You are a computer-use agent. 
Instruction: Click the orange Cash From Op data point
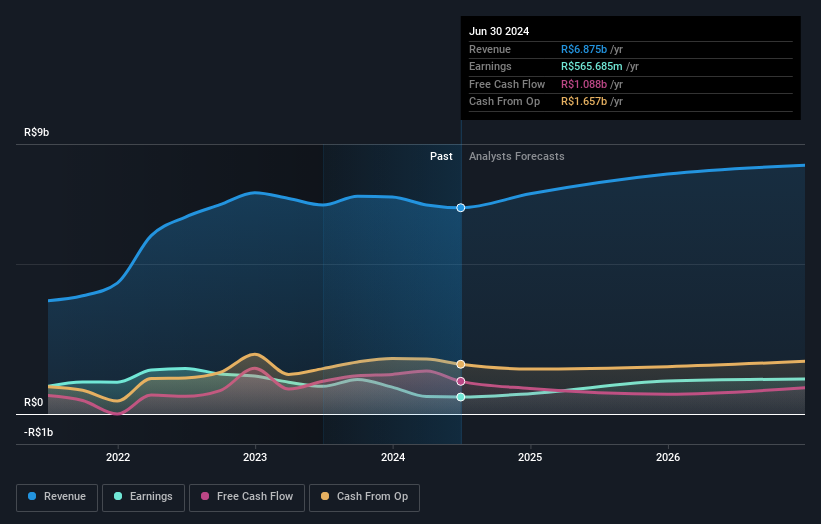point(461,364)
